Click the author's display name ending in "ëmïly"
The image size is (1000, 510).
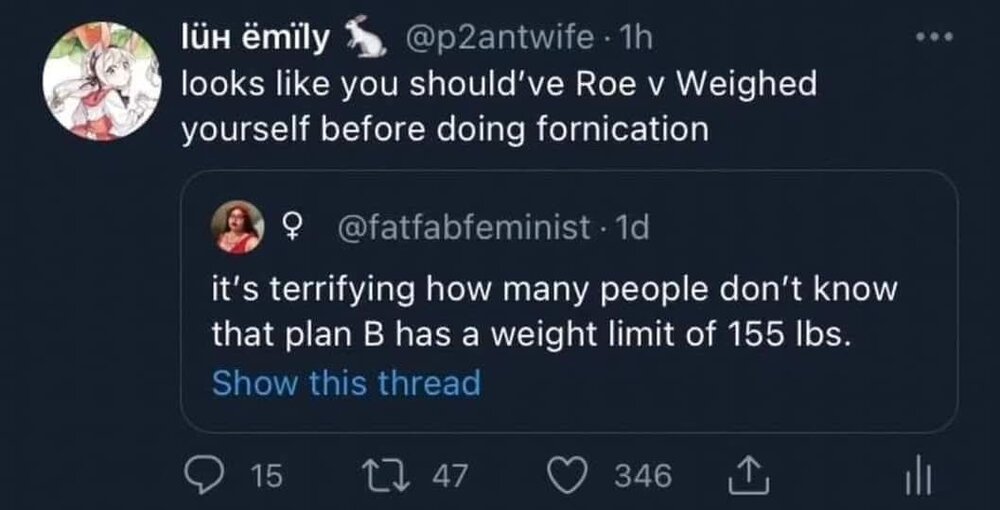(x=255, y=40)
